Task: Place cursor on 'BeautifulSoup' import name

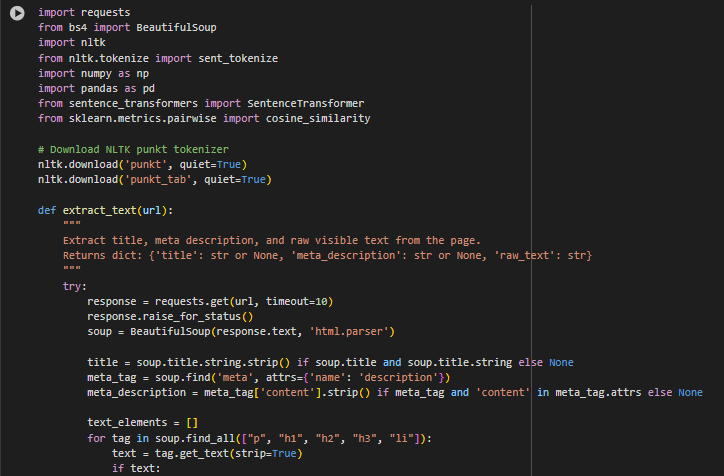Action: [x=176, y=28]
